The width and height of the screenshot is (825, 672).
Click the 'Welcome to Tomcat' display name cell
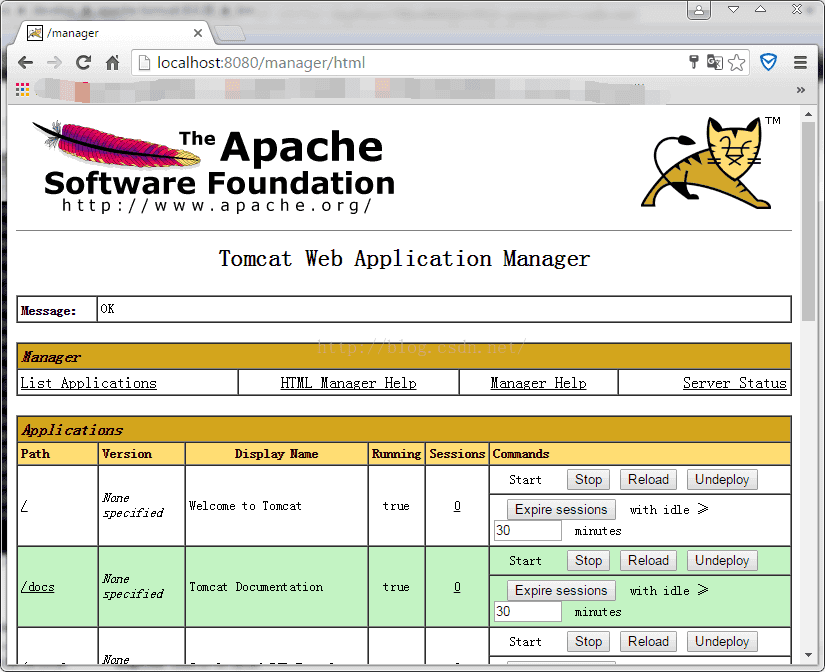click(276, 506)
